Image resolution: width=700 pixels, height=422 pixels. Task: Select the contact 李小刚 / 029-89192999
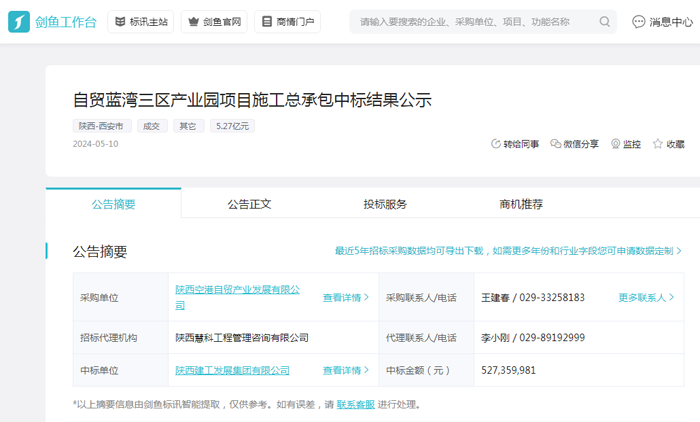[533, 338]
